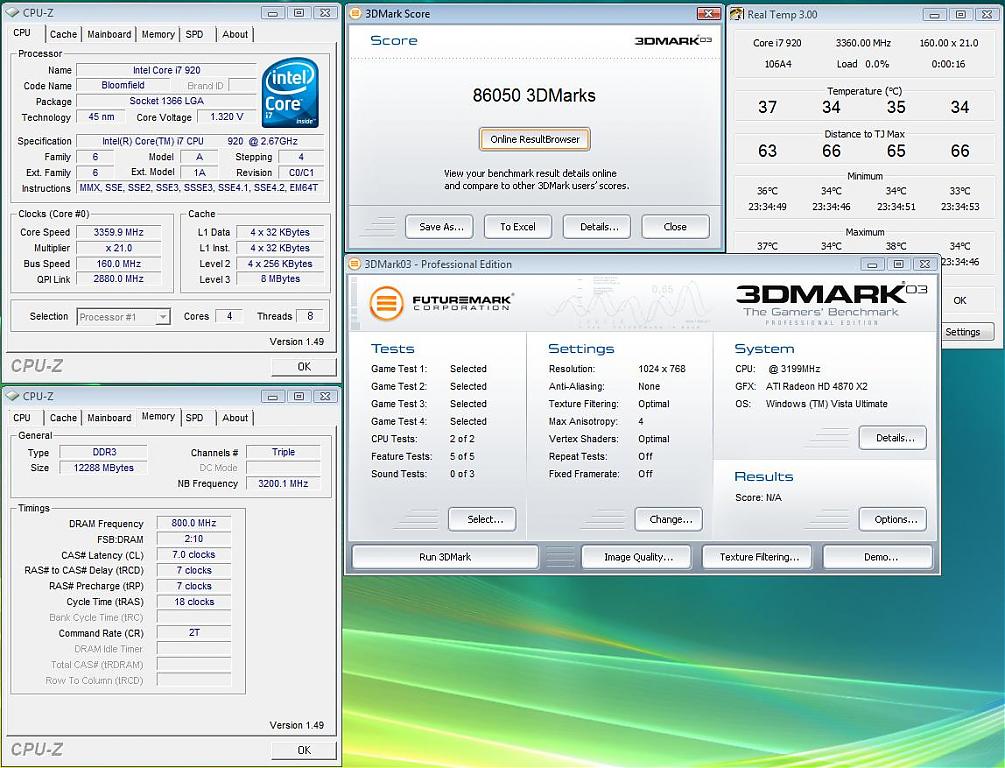
Task: Start the benchmark with Run 3DMark
Action: point(445,557)
